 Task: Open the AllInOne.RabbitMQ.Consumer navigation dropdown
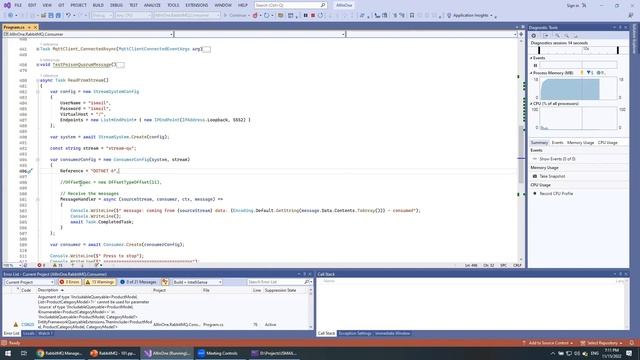(88, 34)
